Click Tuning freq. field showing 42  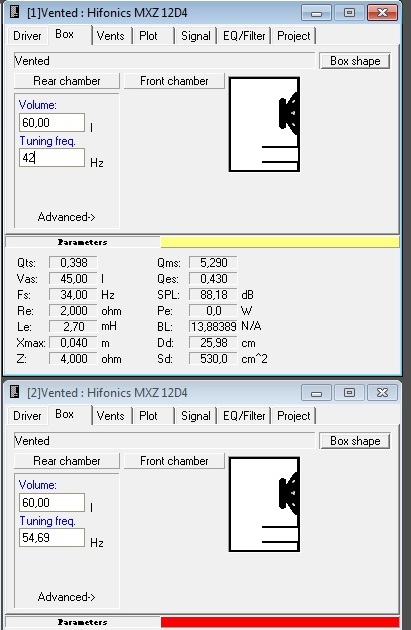pyautogui.click(x=52, y=158)
